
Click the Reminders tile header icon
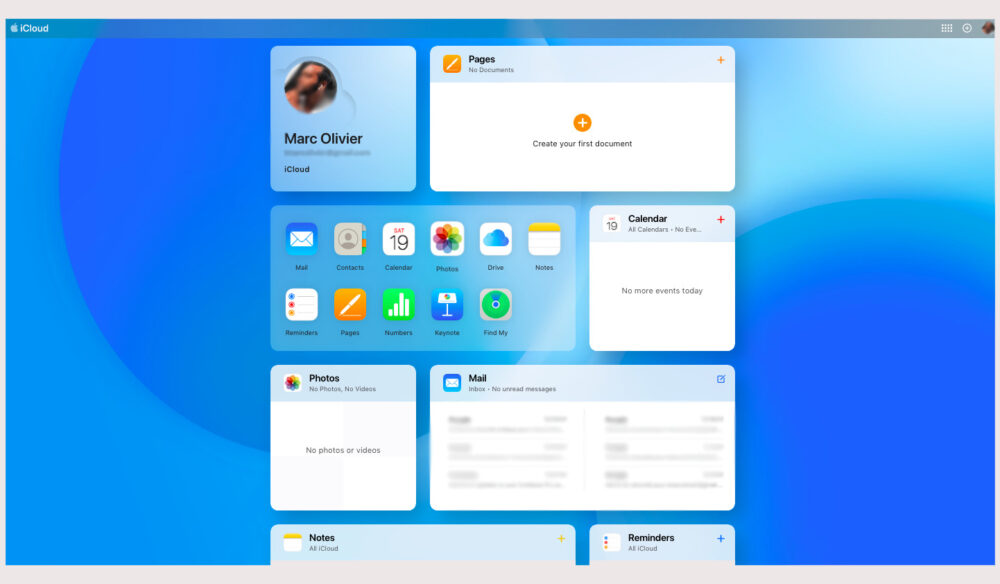(x=612, y=542)
